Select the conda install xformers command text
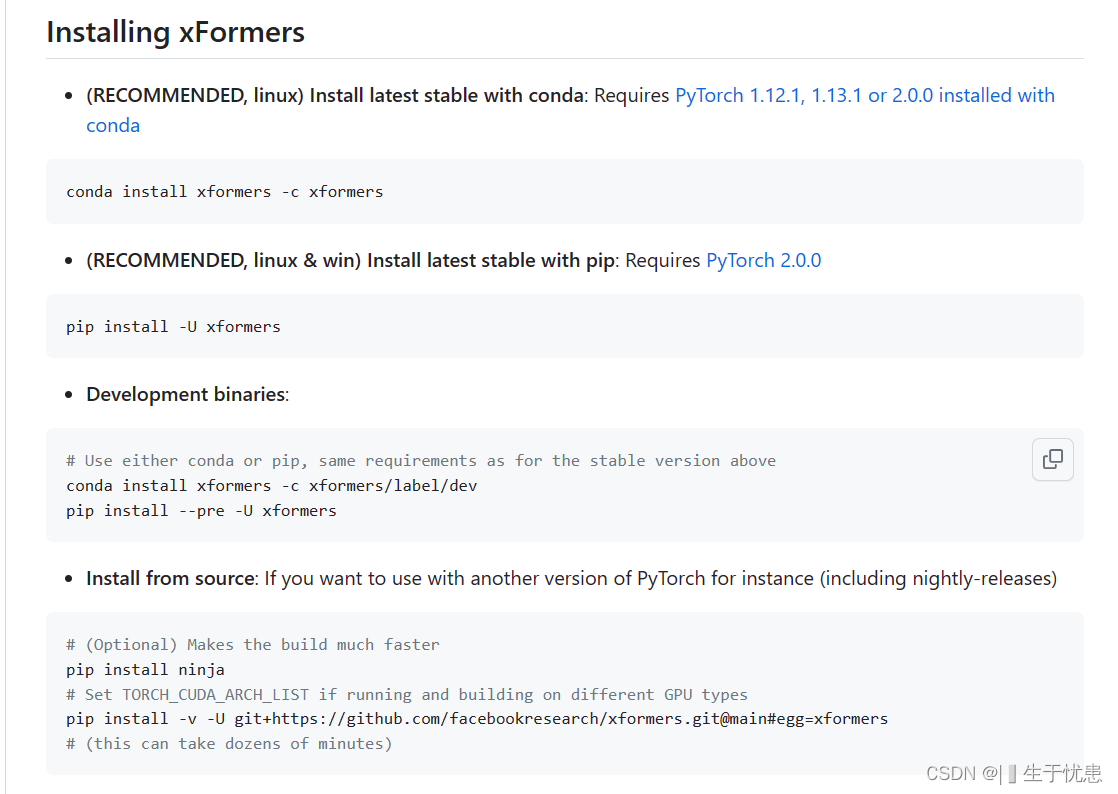Screen dimensions: 1118x794 [x=224, y=191]
